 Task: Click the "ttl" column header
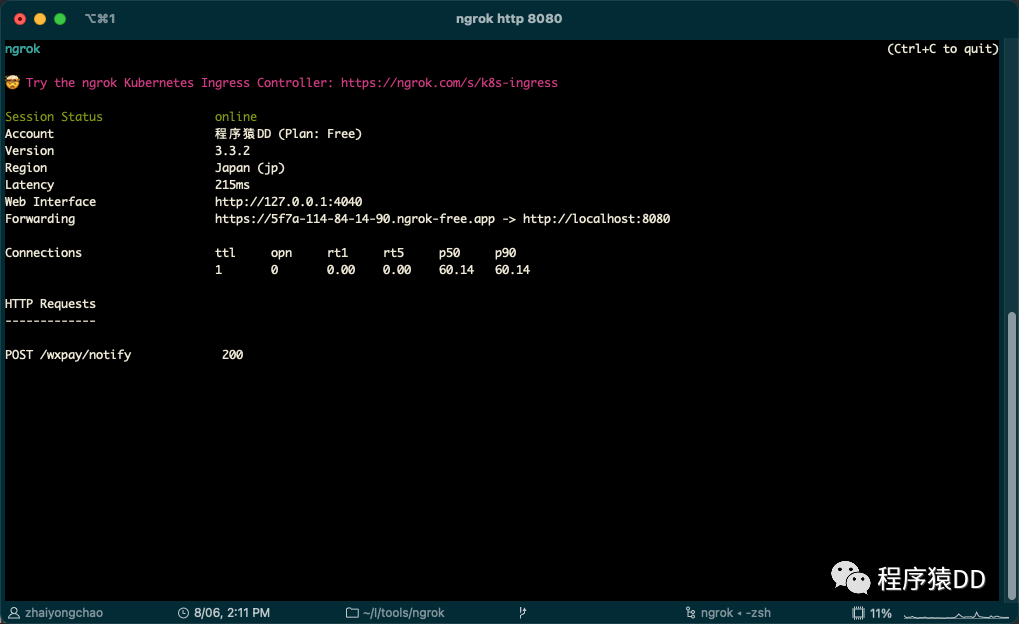(225, 252)
